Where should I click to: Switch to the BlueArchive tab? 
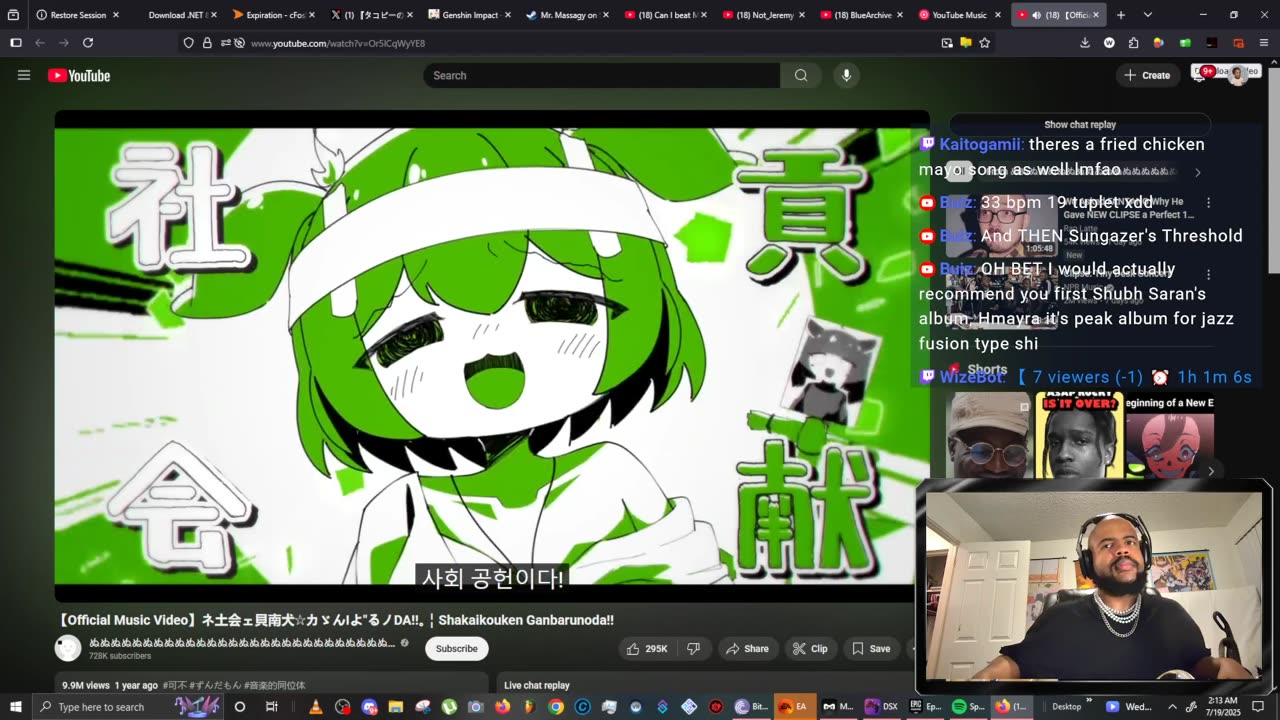[x=860, y=15]
